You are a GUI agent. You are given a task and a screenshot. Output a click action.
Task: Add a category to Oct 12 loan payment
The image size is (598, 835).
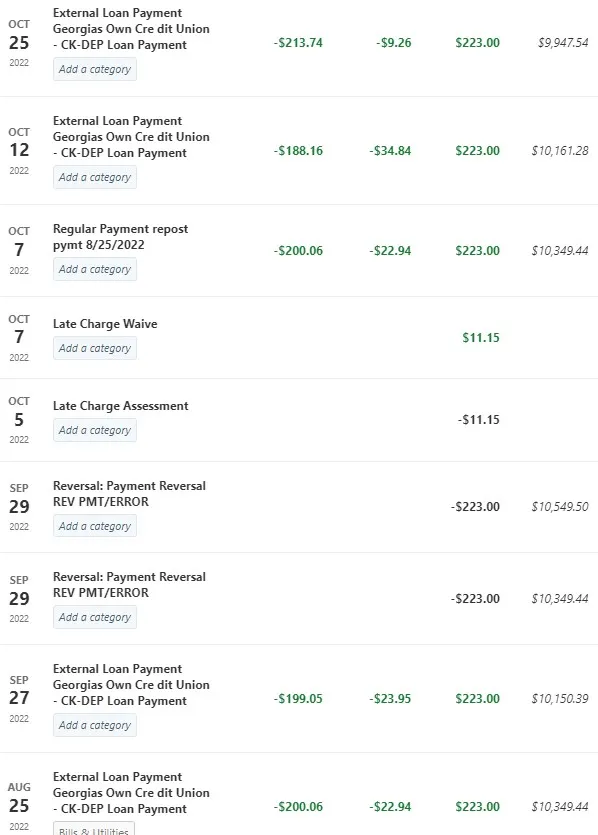(x=95, y=177)
